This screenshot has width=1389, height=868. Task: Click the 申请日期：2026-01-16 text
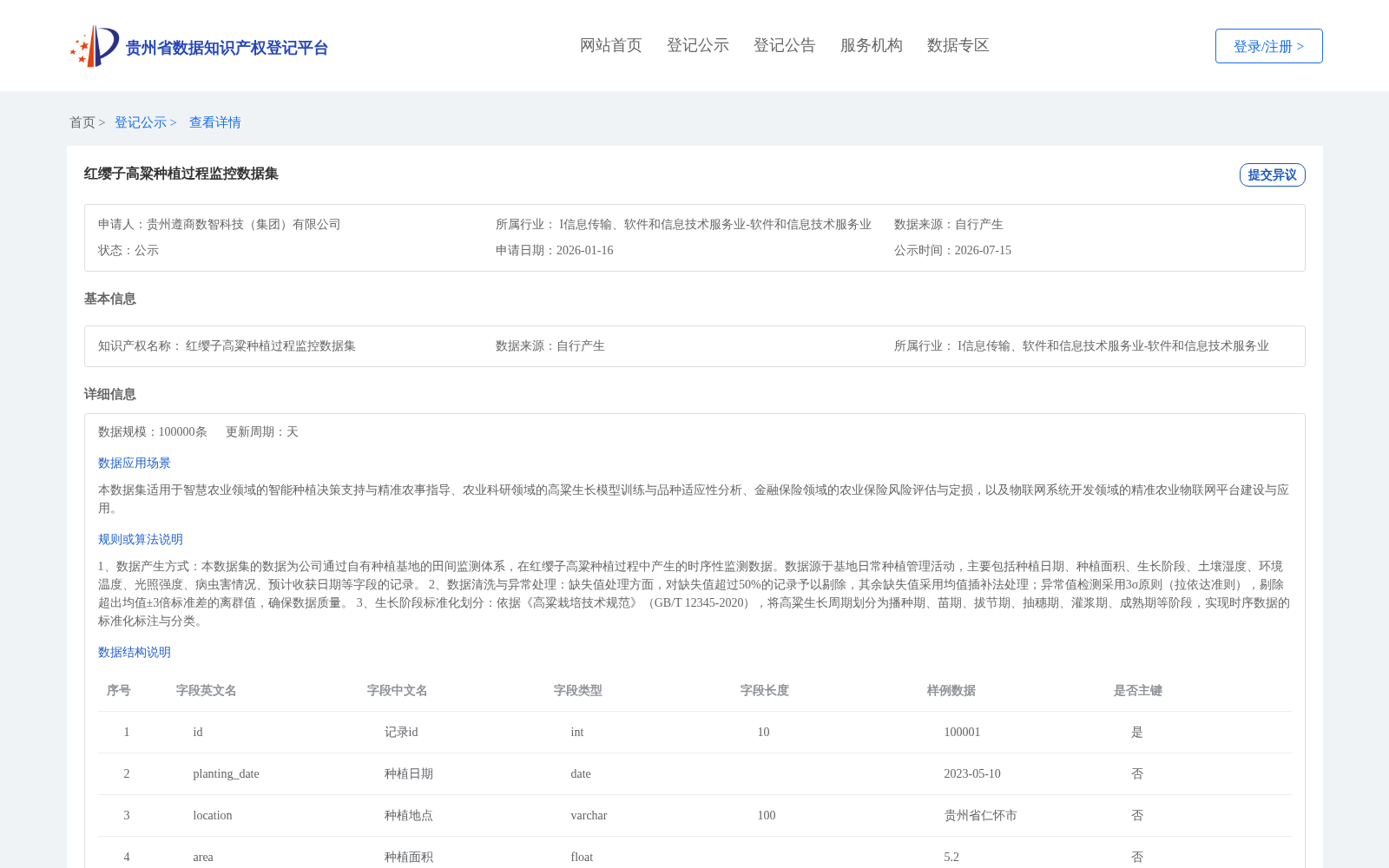pyautogui.click(x=554, y=250)
